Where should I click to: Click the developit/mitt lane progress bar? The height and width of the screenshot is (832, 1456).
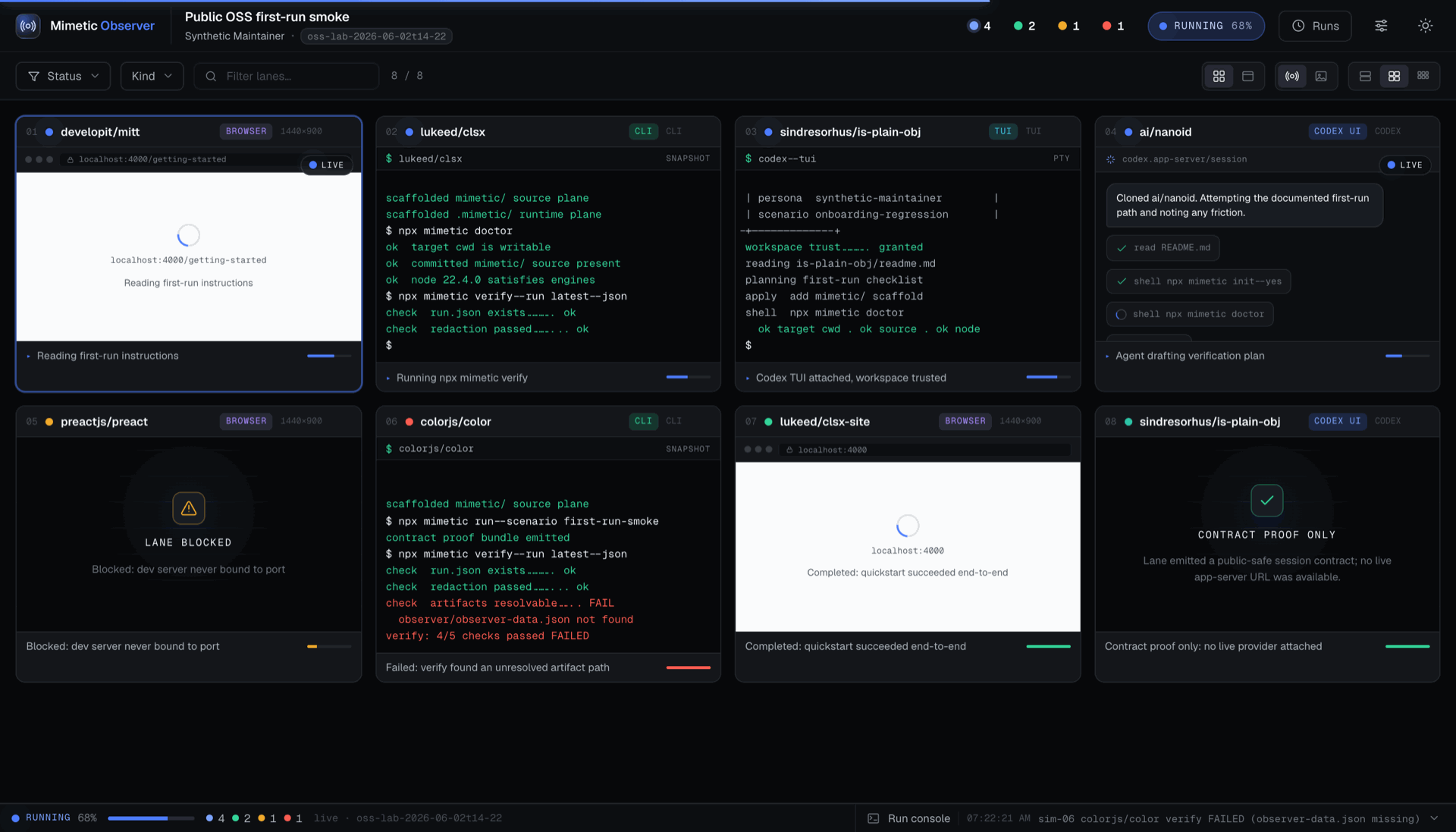(329, 356)
